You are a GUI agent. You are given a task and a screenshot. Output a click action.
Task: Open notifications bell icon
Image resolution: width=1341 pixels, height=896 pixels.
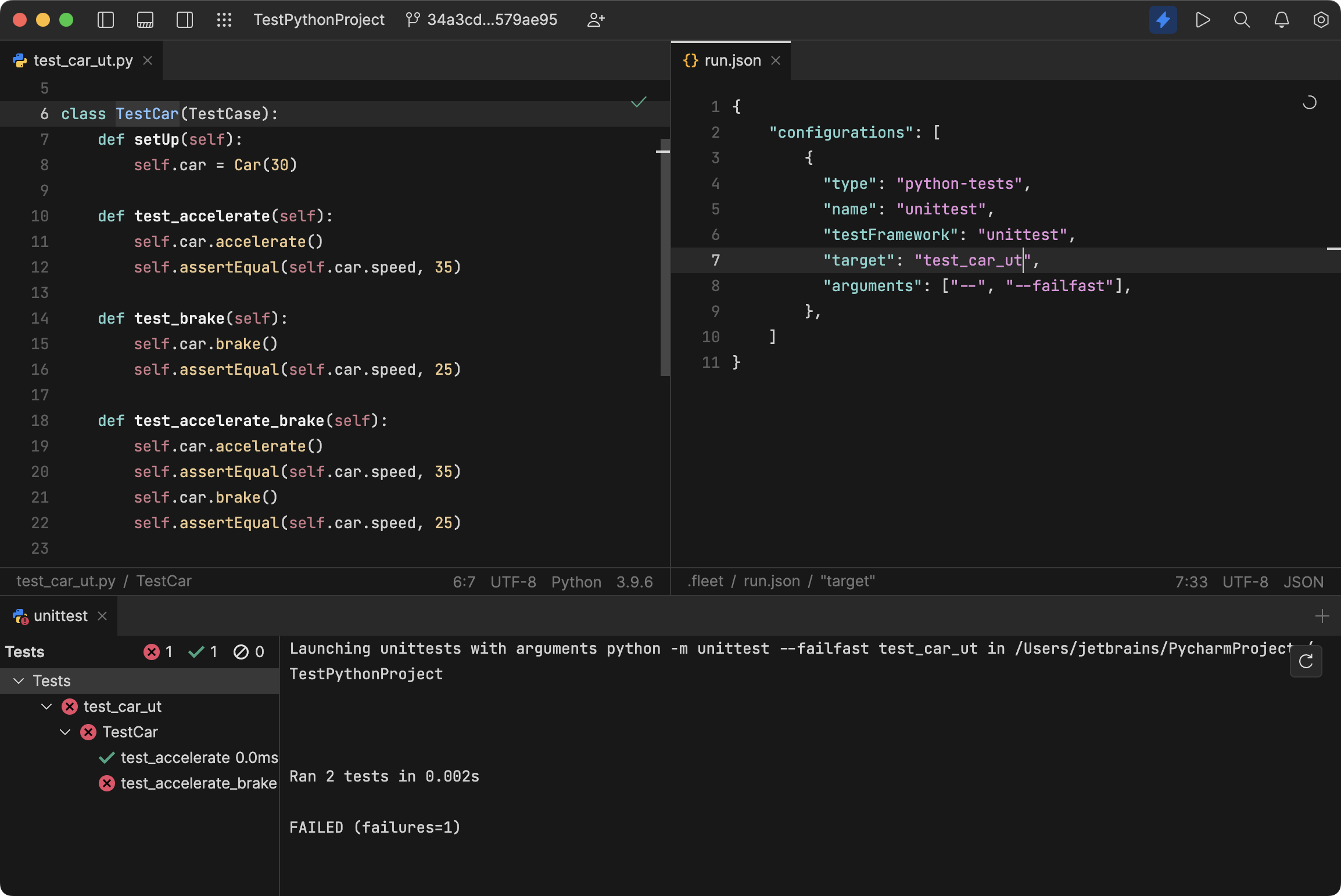[1282, 20]
